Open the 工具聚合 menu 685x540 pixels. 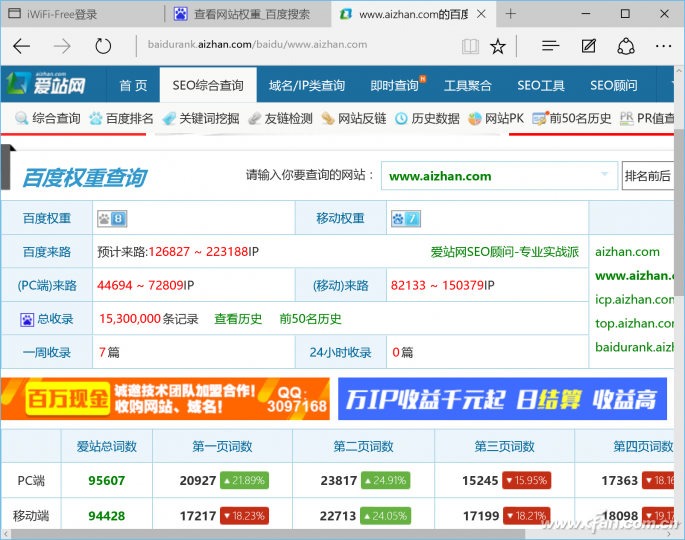(x=467, y=85)
